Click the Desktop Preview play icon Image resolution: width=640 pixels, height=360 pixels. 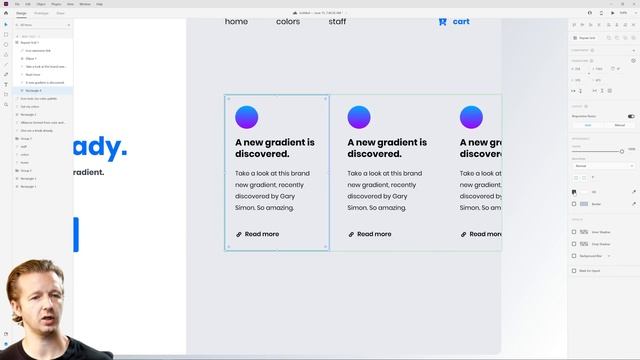point(613,13)
